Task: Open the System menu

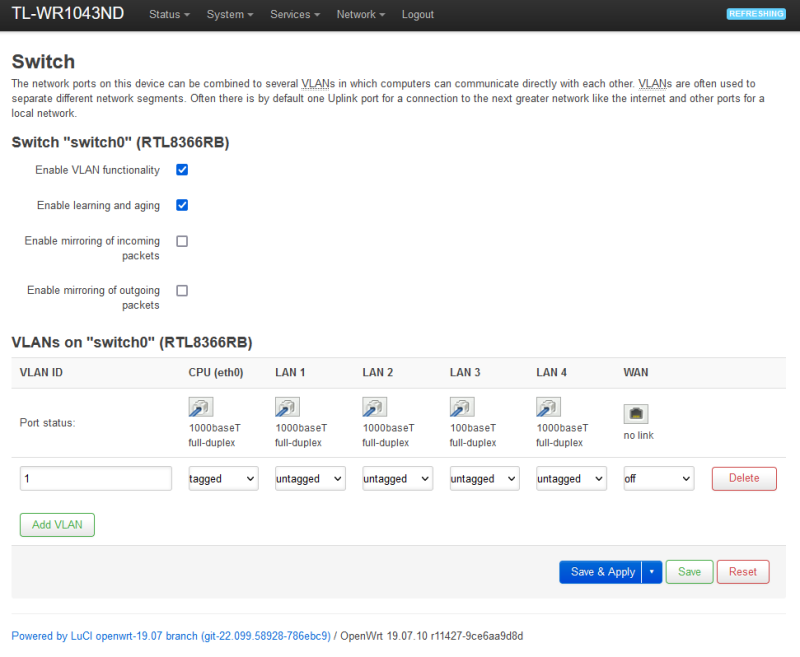Action: pos(230,14)
